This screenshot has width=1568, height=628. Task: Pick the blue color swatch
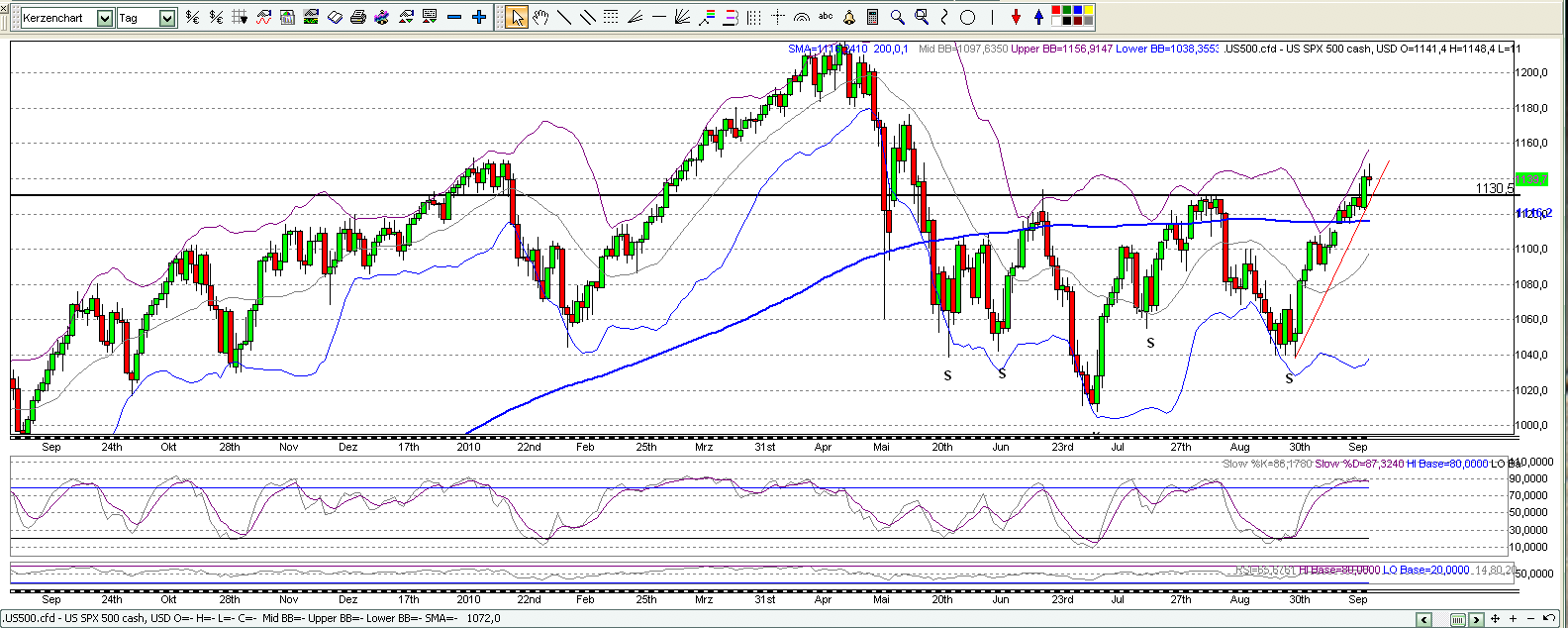1077,10
